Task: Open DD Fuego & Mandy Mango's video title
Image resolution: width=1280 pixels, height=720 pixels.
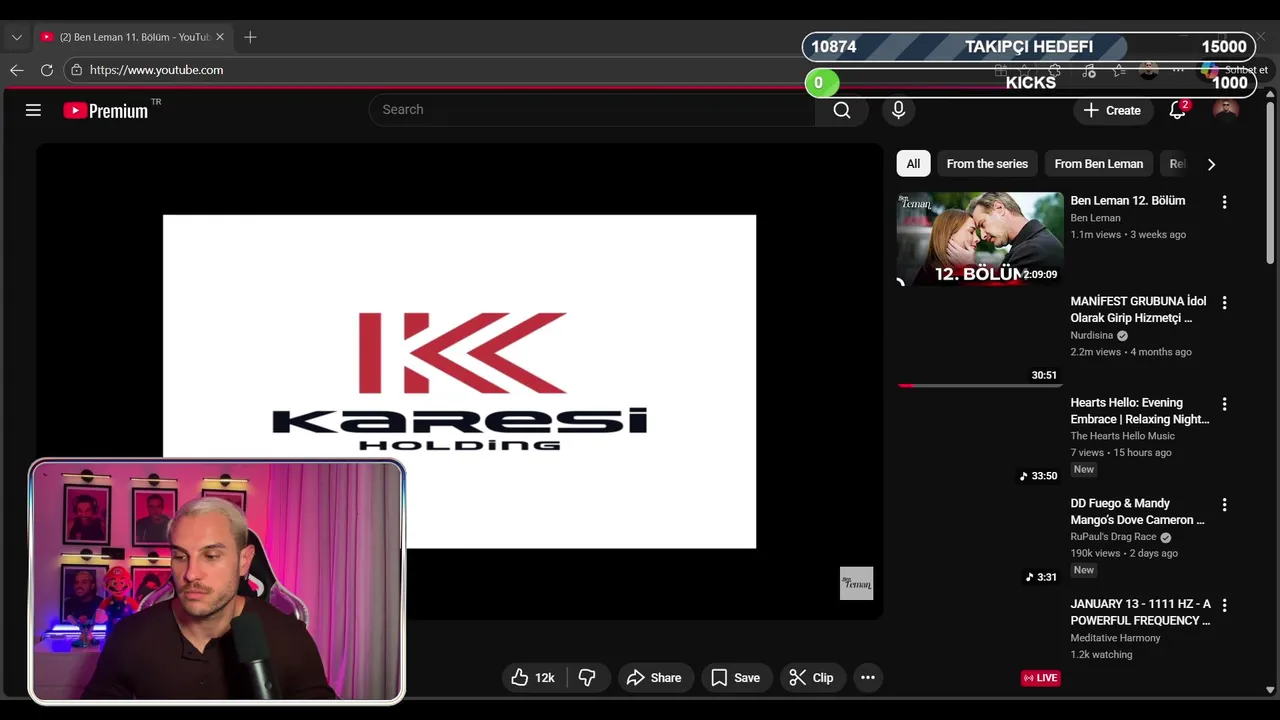Action: (1137, 512)
